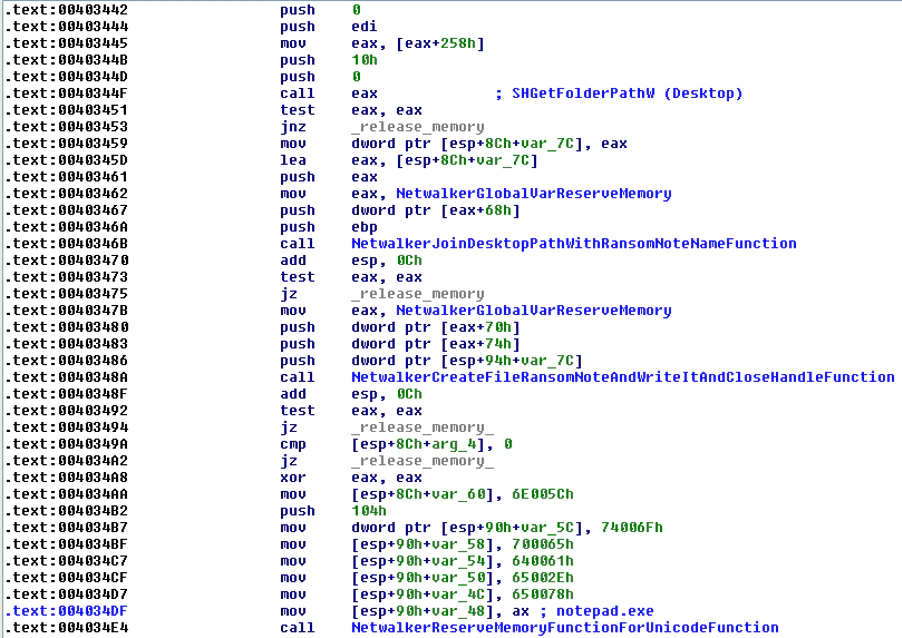902x638 pixels.
Task: Select address .text:0040344F call line
Action: [x=66, y=93]
